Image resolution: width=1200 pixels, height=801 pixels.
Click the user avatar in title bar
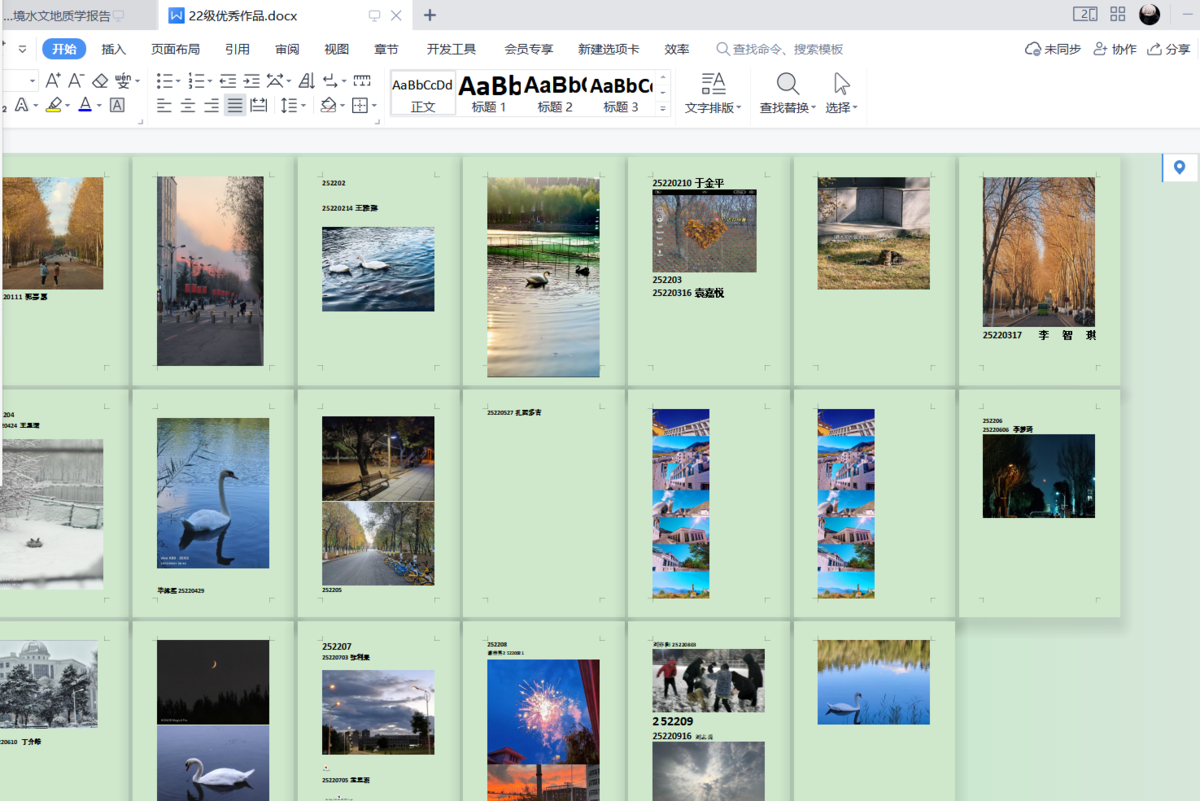coord(1150,14)
